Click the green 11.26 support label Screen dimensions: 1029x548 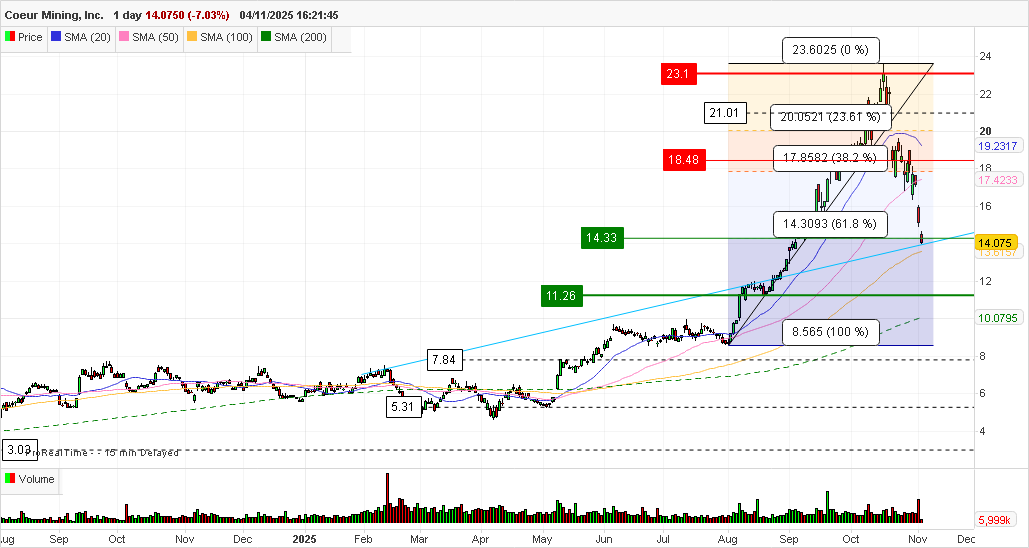click(561, 296)
